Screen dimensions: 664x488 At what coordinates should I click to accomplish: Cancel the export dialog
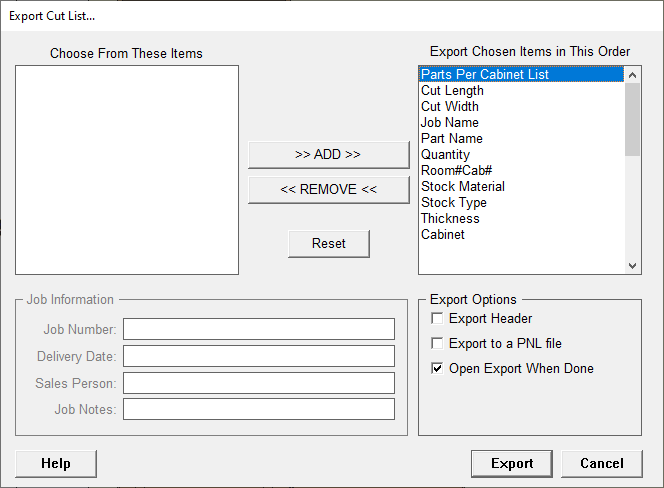601,464
